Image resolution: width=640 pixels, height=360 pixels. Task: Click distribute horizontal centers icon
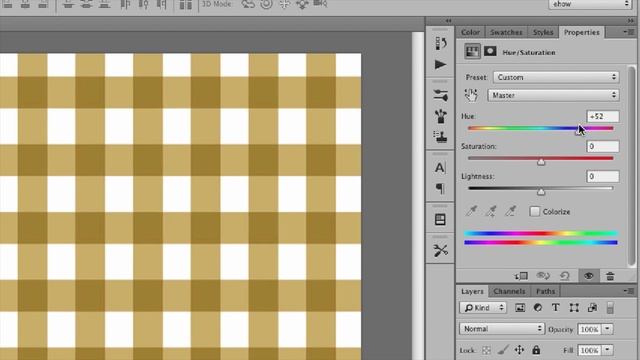[144, 4]
